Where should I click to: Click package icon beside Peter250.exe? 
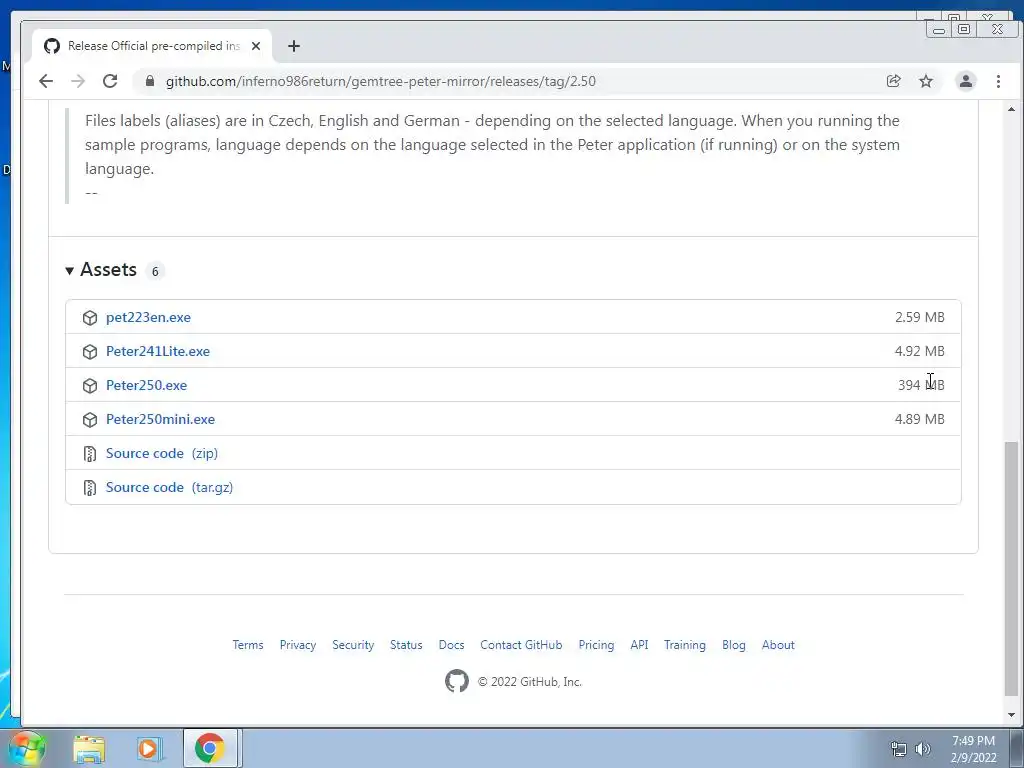point(90,385)
